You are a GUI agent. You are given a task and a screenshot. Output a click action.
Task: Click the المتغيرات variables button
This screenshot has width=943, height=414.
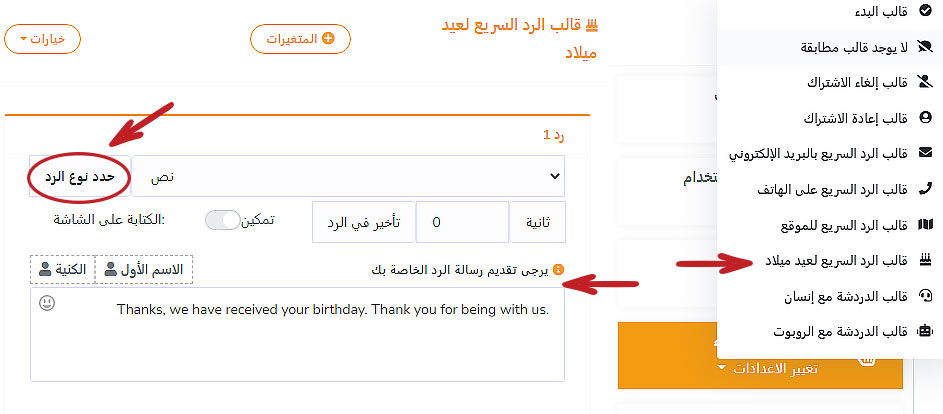tap(300, 39)
